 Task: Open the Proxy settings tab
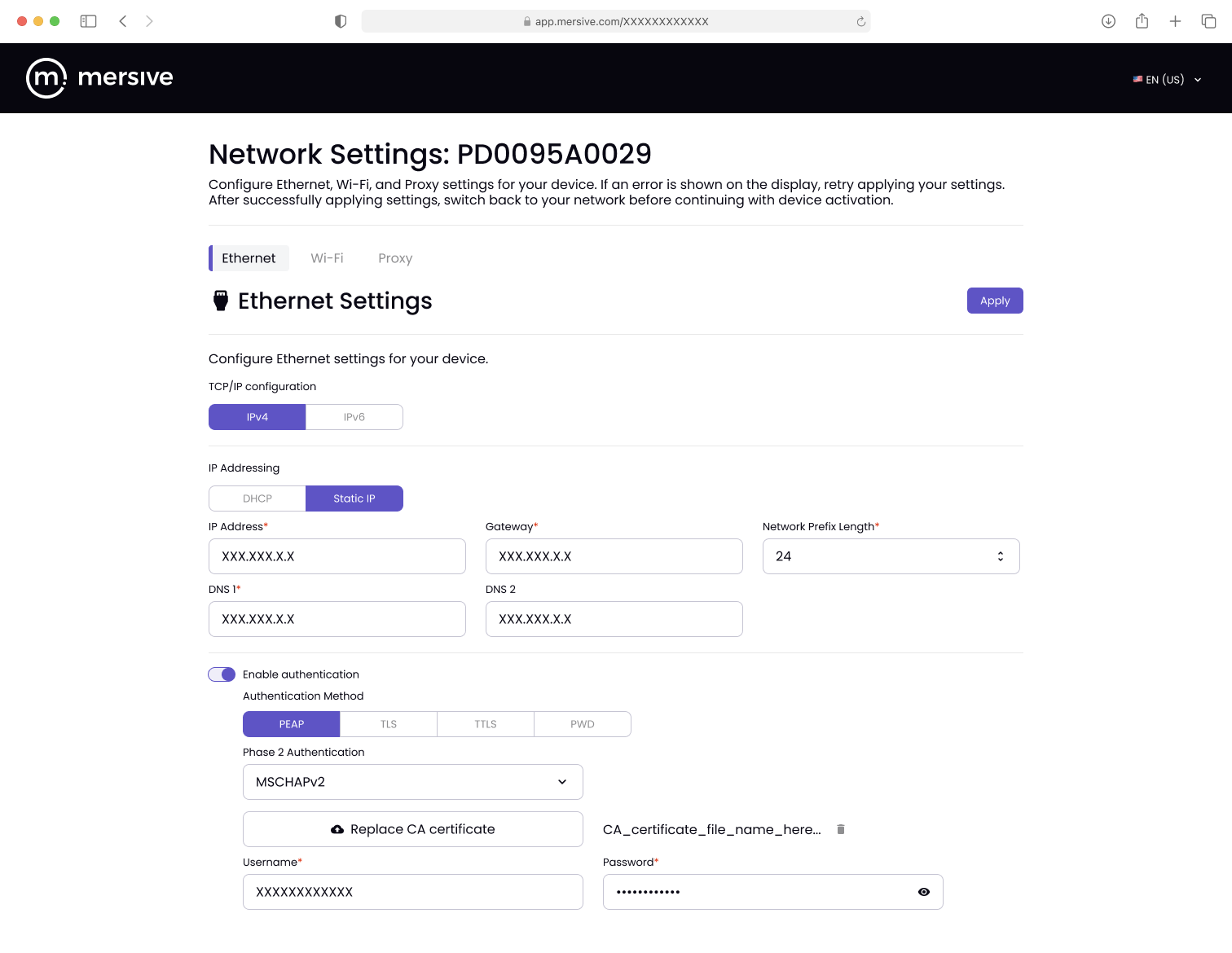tap(395, 258)
